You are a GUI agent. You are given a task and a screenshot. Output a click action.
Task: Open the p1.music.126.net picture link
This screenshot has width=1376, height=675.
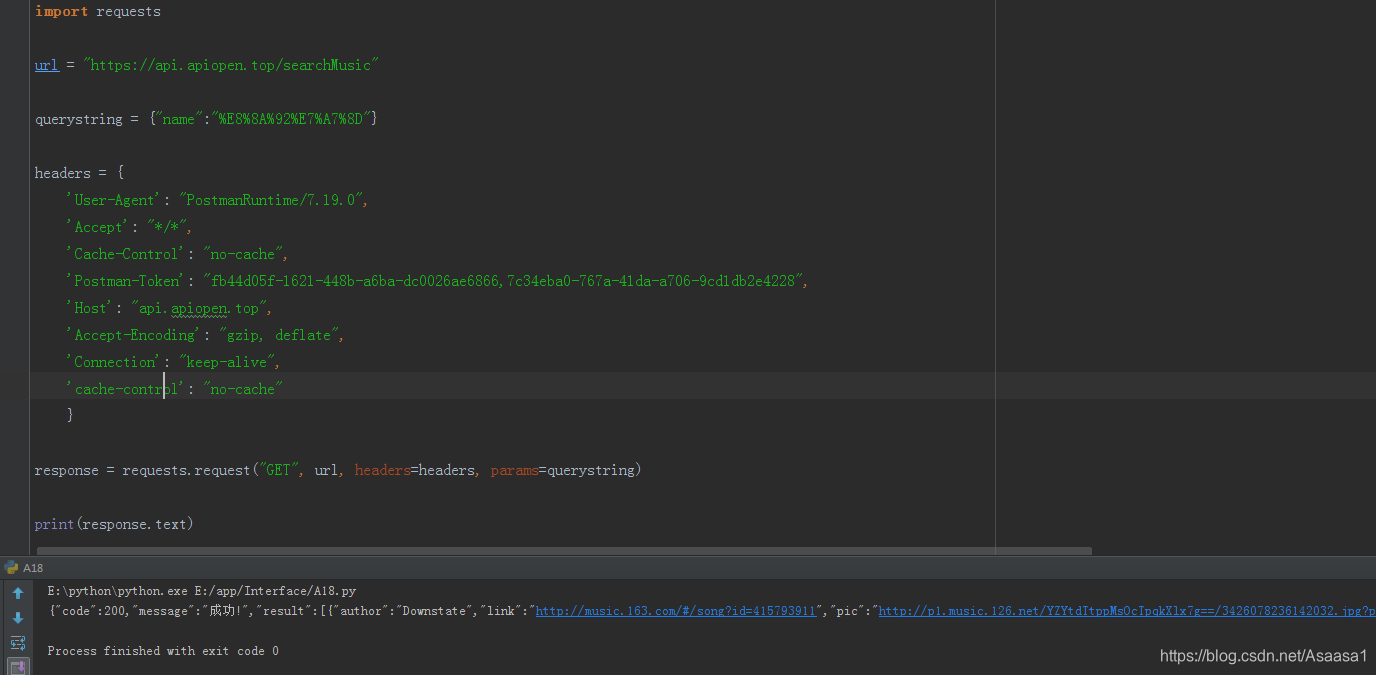(x=1127, y=611)
